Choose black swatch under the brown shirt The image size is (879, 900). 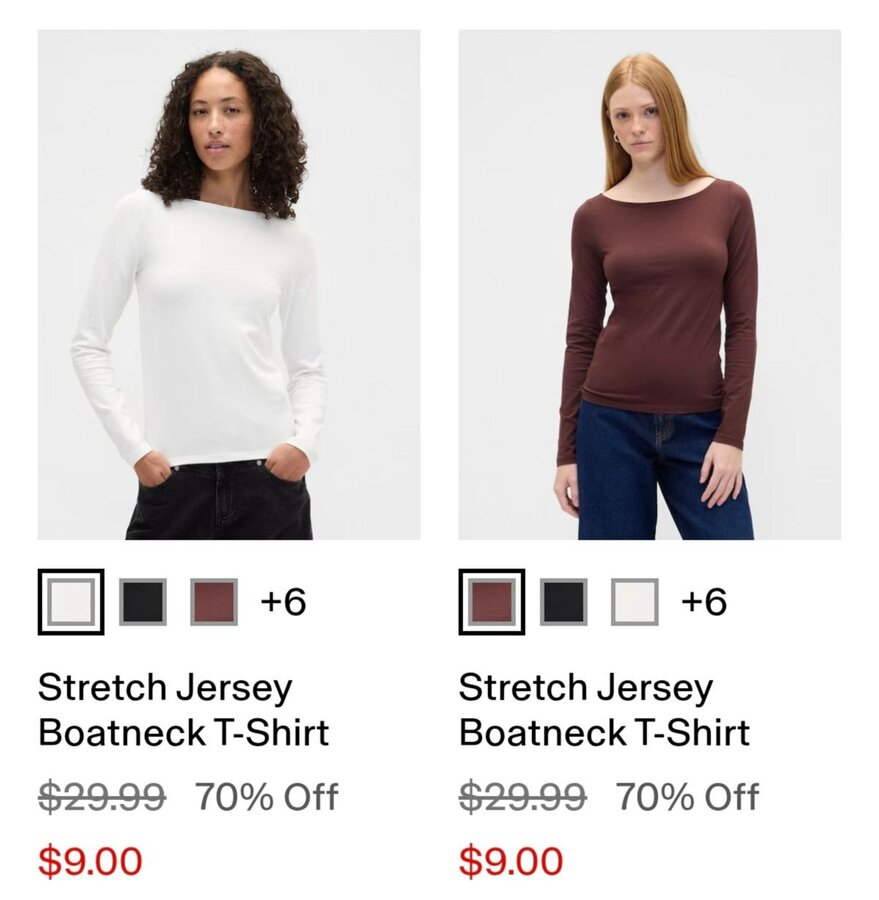[x=563, y=602]
